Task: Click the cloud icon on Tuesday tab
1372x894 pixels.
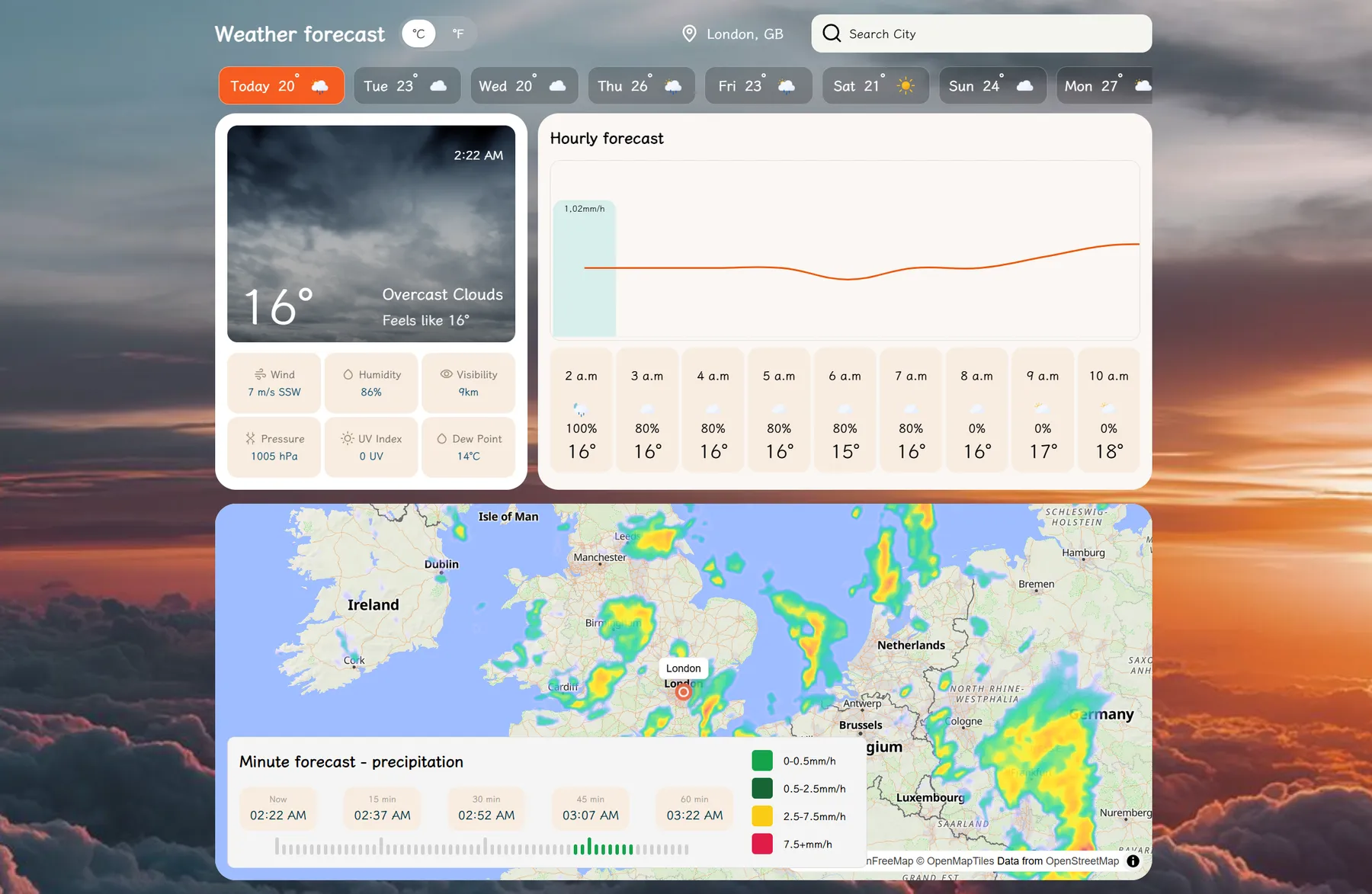Action: point(438,86)
